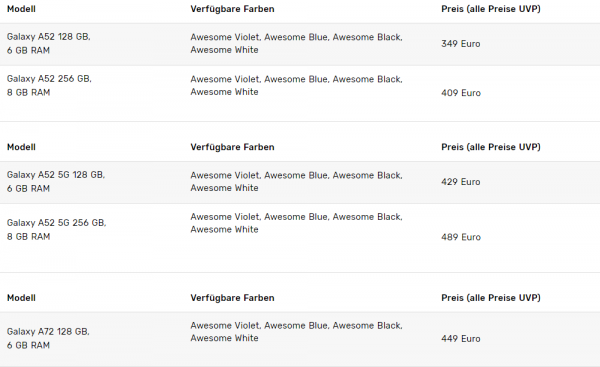Image resolution: width=600 pixels, height=367 pixels.
Task: Click the first table's Modell column header
Action: click(21, 9)
